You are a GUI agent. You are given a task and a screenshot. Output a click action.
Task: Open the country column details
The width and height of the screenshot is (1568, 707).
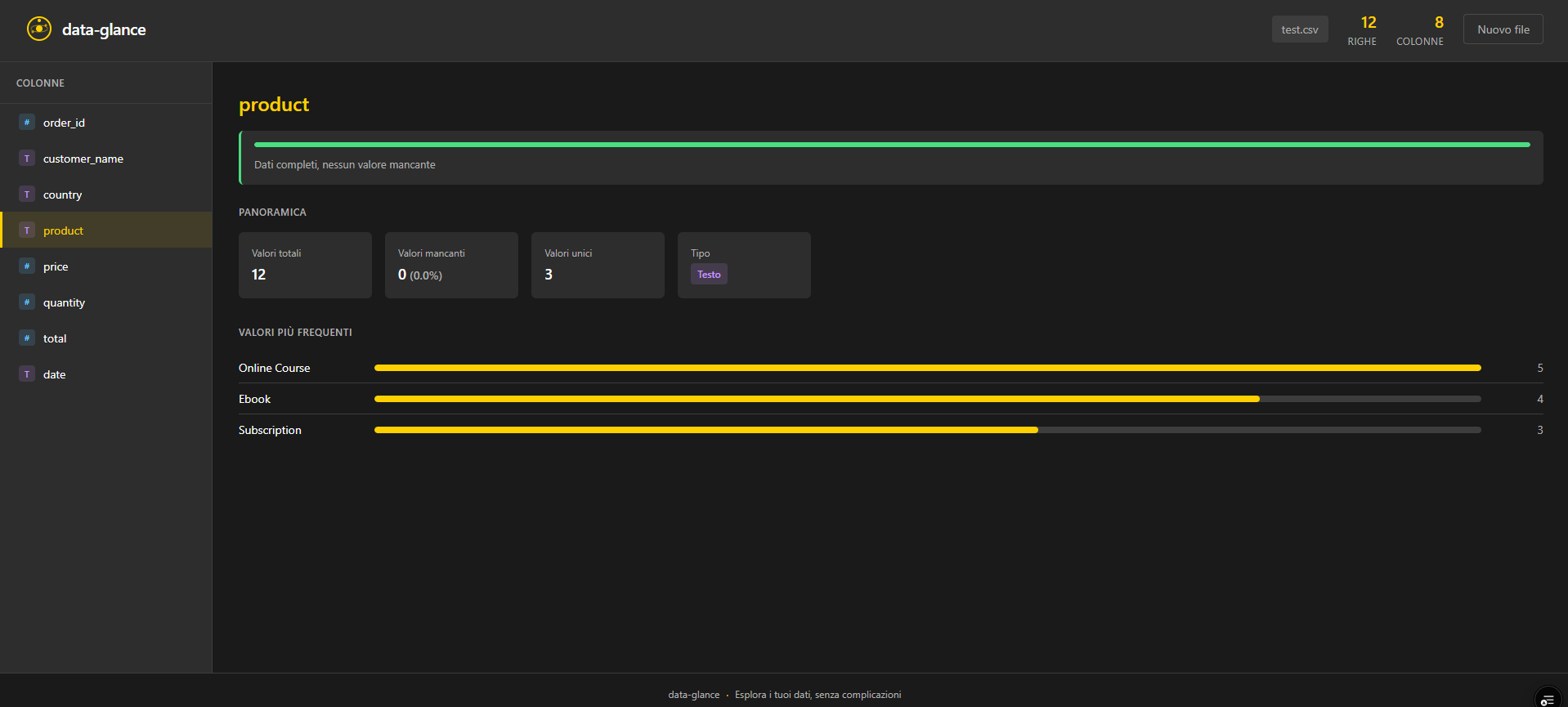pos(62,195)
